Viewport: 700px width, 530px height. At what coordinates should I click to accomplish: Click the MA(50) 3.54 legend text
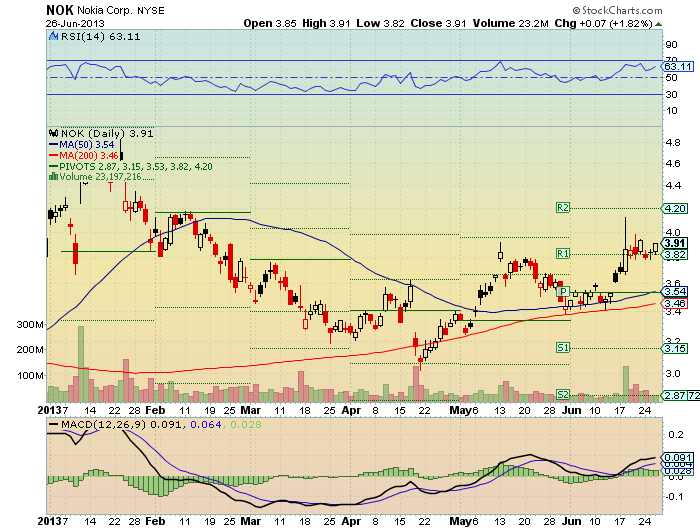[87, 145]
